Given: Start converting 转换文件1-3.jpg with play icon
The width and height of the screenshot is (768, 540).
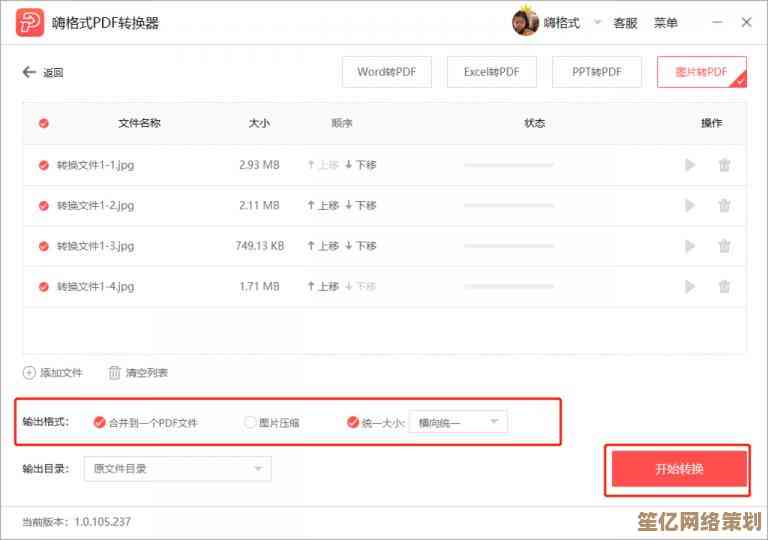Looking at the screenshot, I should point(690,246).
